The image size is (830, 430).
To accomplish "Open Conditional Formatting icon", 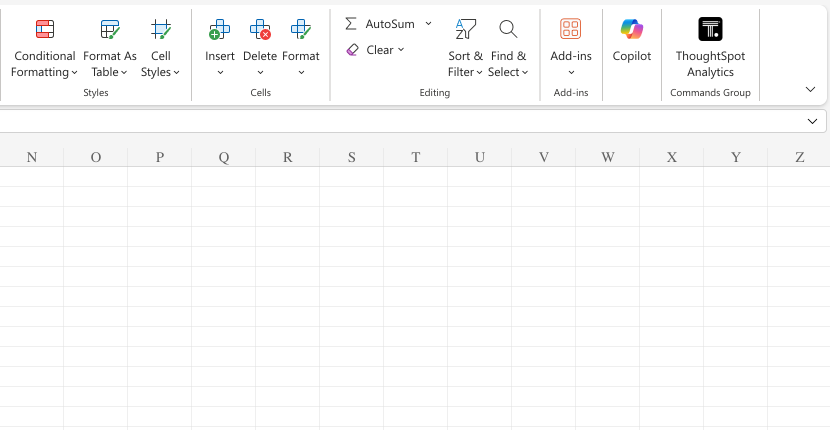I will [x=45, y=29].
